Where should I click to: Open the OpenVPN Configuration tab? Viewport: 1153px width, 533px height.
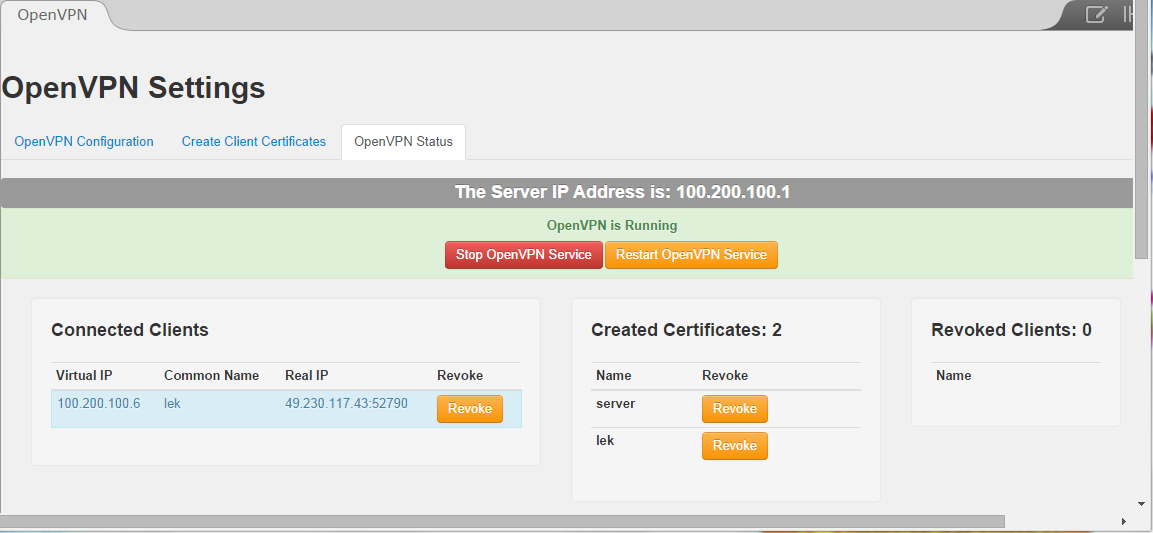[x=84, y=141]
